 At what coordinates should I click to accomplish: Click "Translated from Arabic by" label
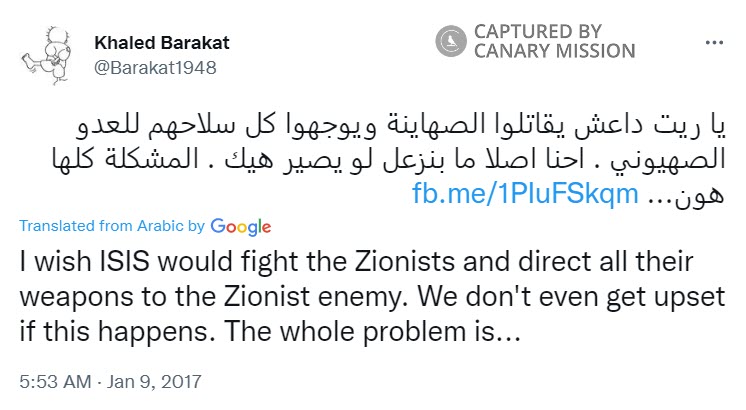click(112, 225)
